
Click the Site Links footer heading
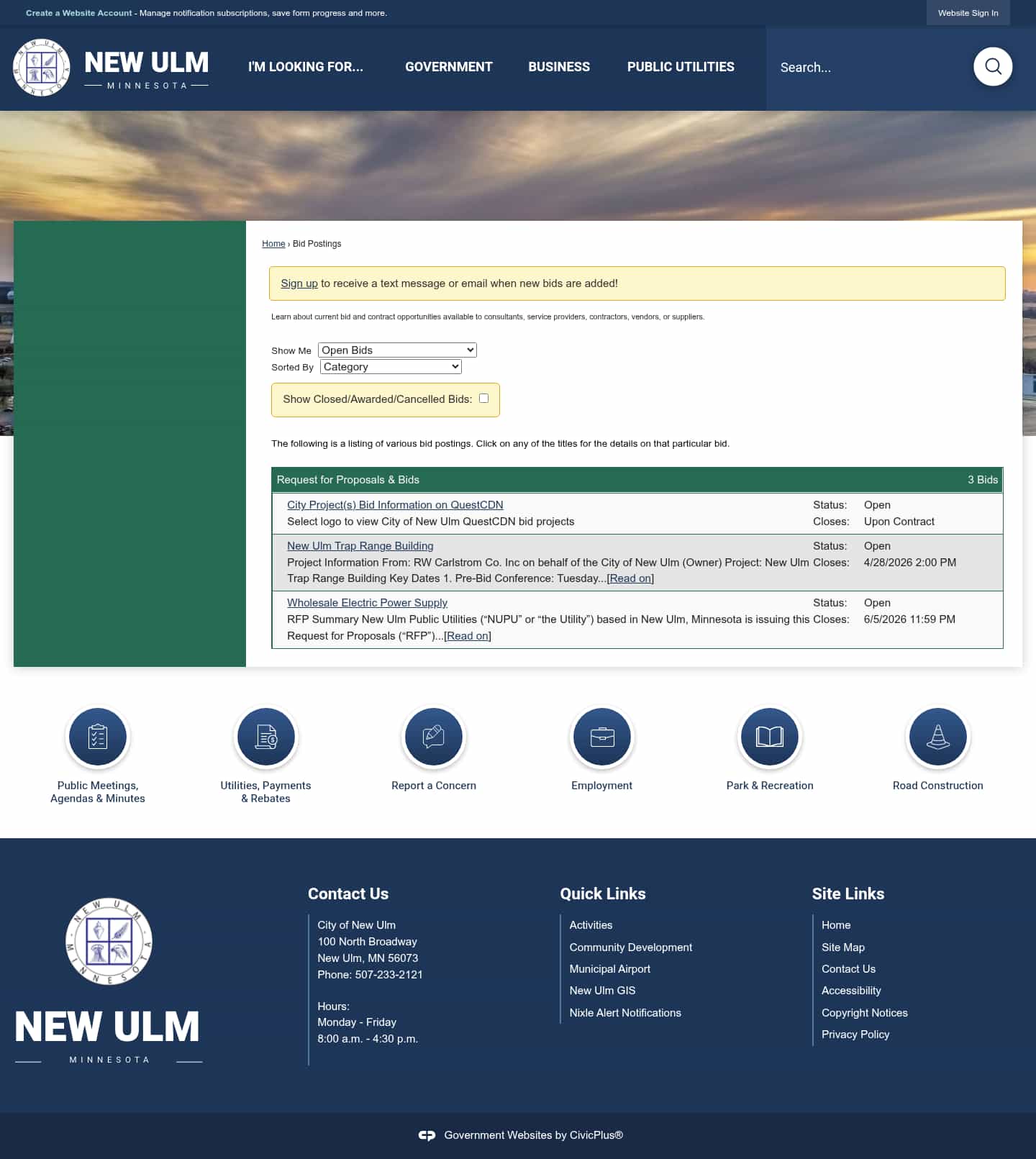(x=848, y=894)
